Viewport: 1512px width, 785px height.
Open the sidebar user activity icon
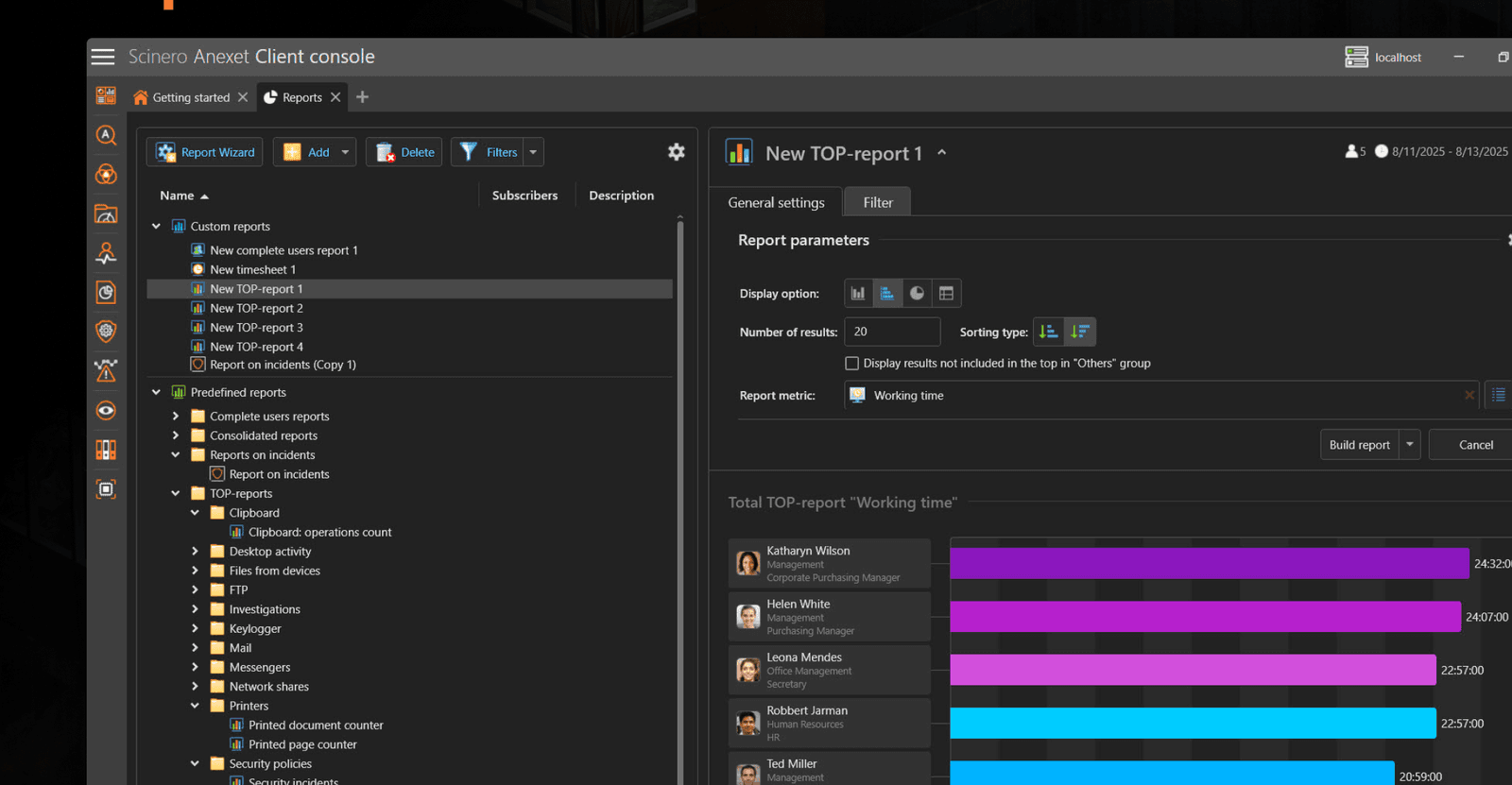point(106,253)
